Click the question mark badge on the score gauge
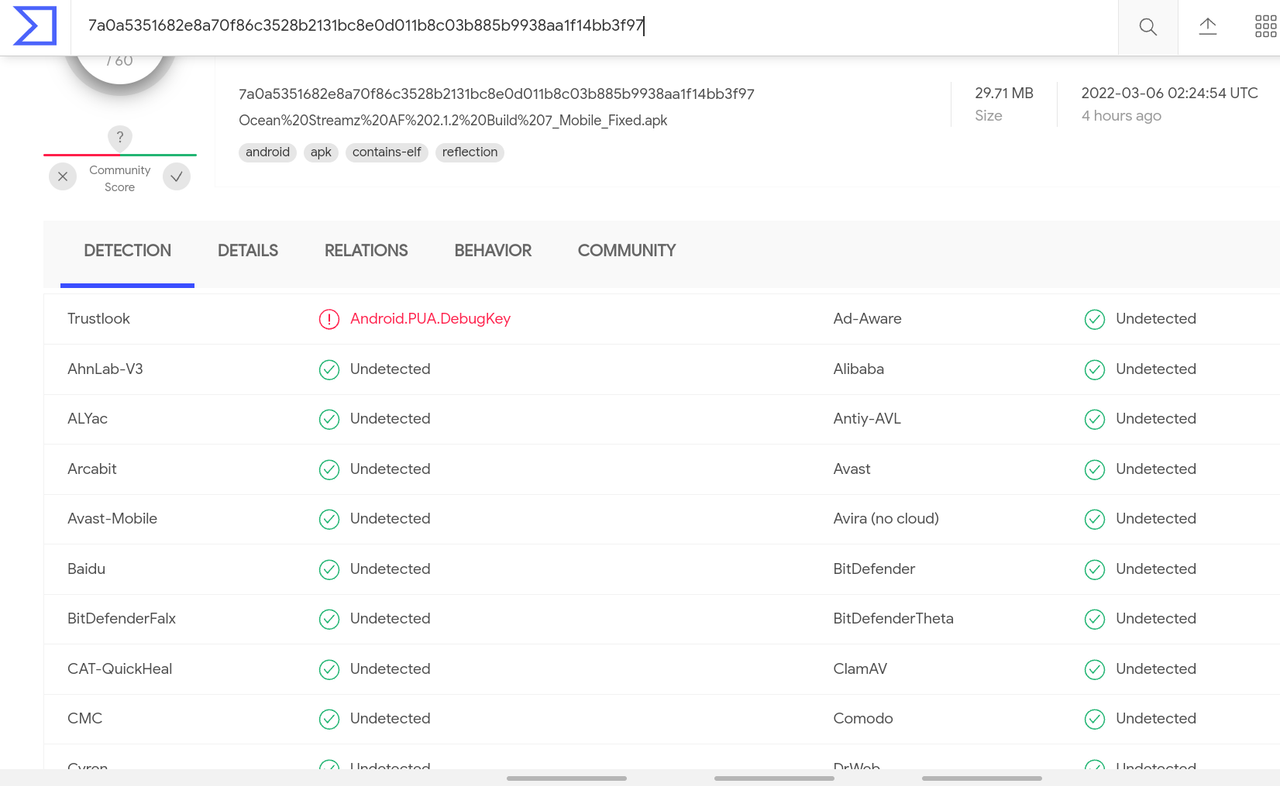Image resolution: width=1280 pixels, height=786 pixels. click(119, 137)
